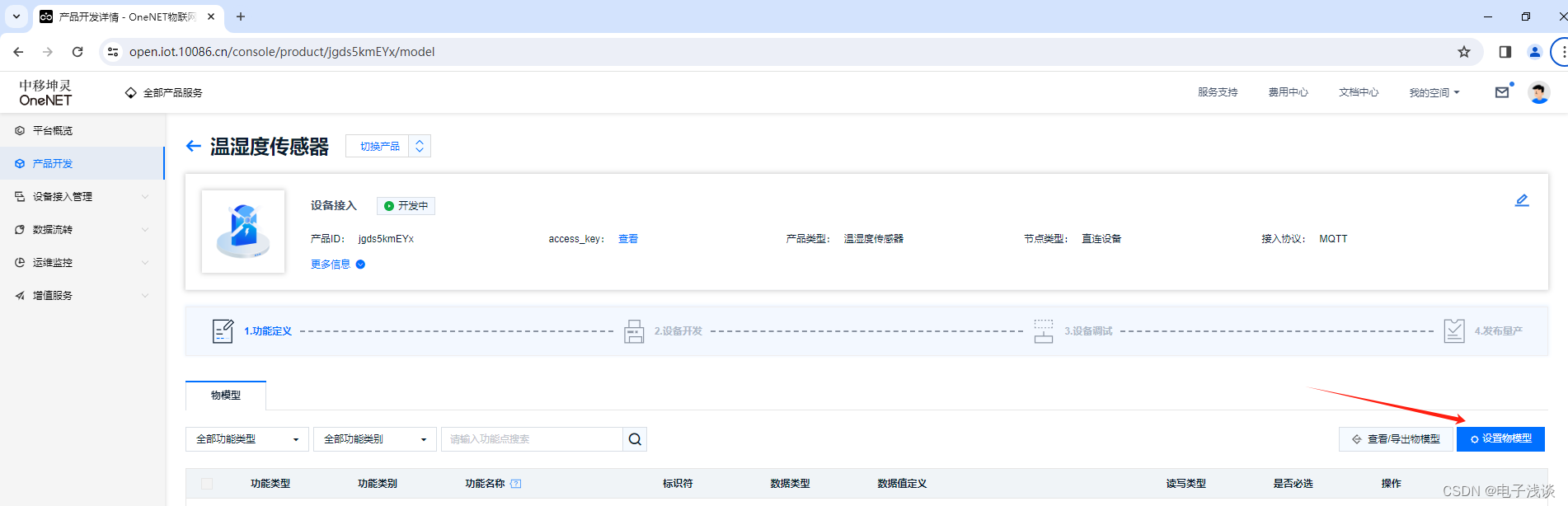The image size is (1568, 506).
Task: Click the address bar URL
Action: (x=282, y=52)
